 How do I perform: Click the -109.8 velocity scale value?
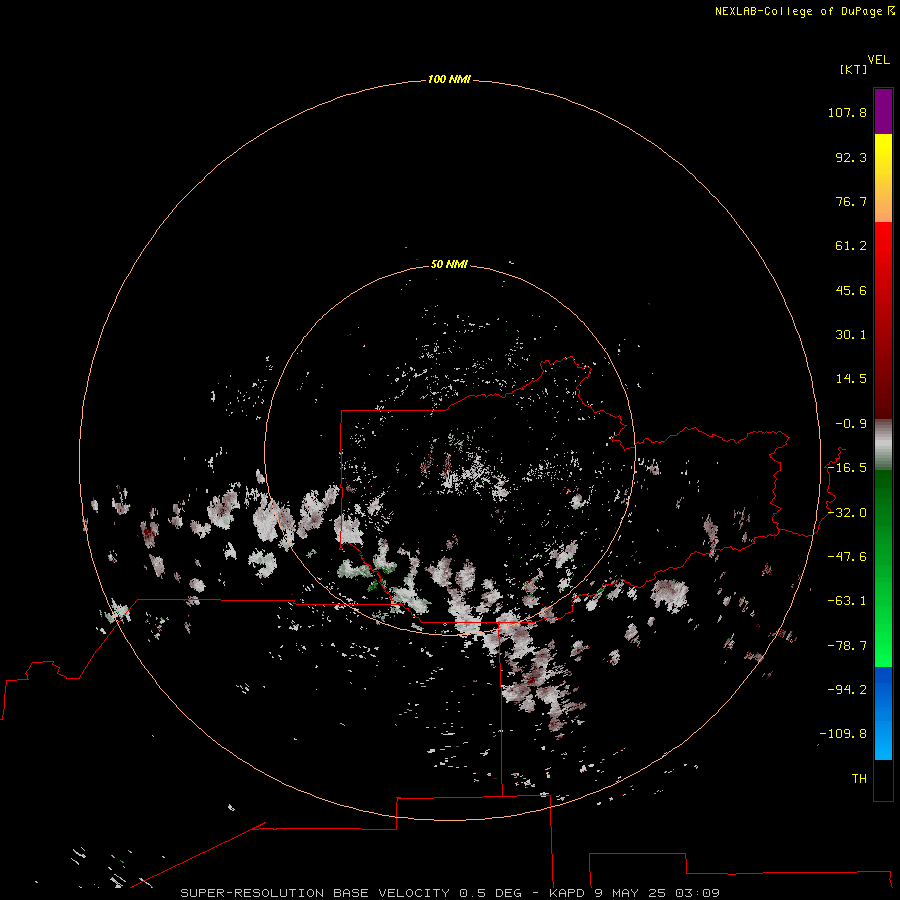(843, 734)
